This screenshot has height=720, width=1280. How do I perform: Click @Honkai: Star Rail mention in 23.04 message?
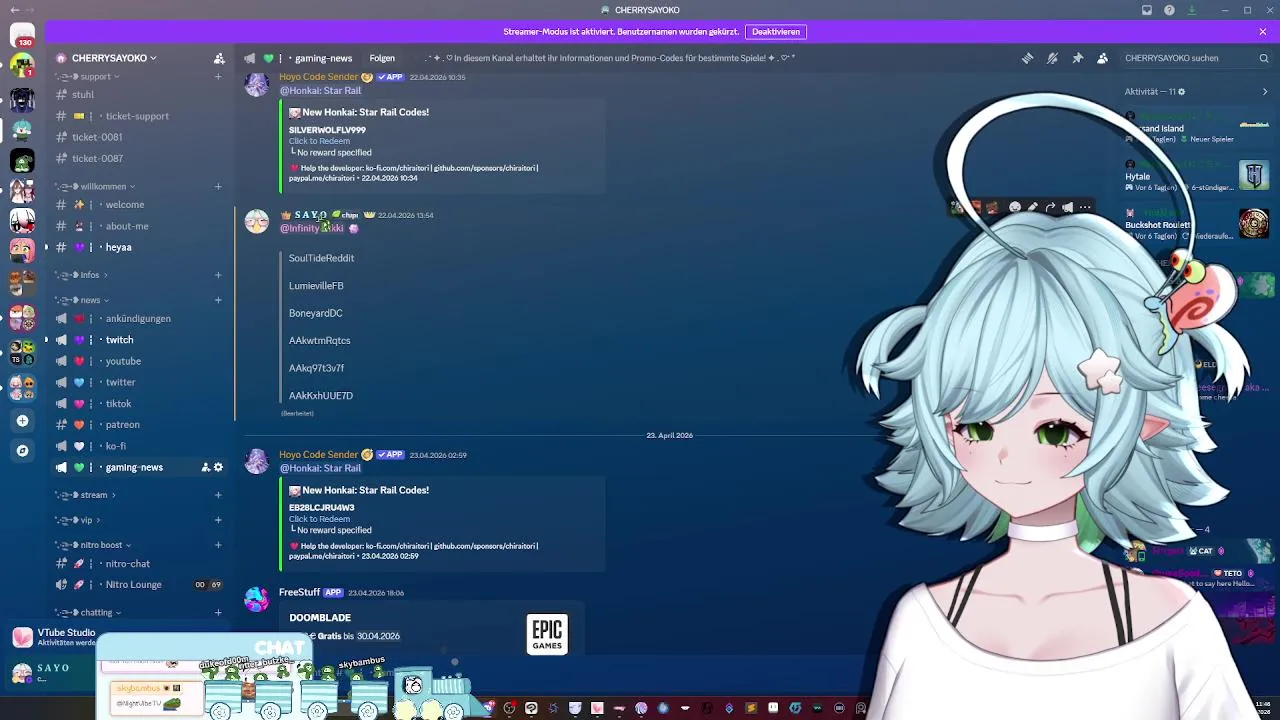coord(320,468)
